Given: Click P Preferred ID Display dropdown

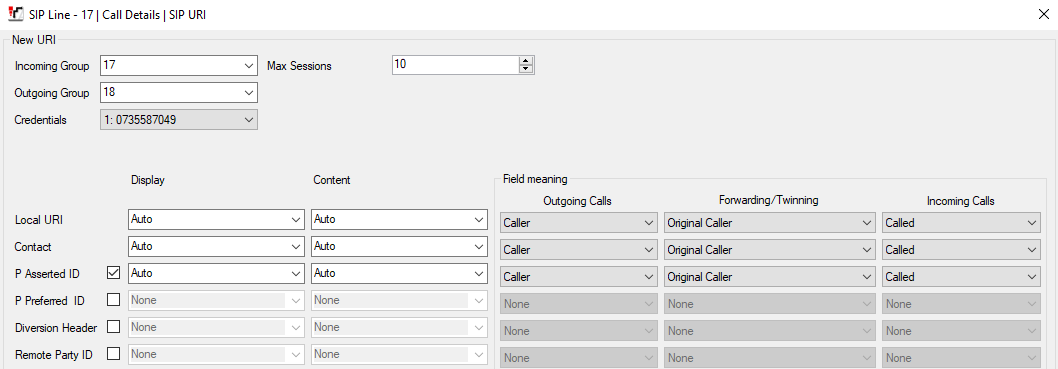Looking at the screenshot, I should pyautogui.click(x=216, y=300).
